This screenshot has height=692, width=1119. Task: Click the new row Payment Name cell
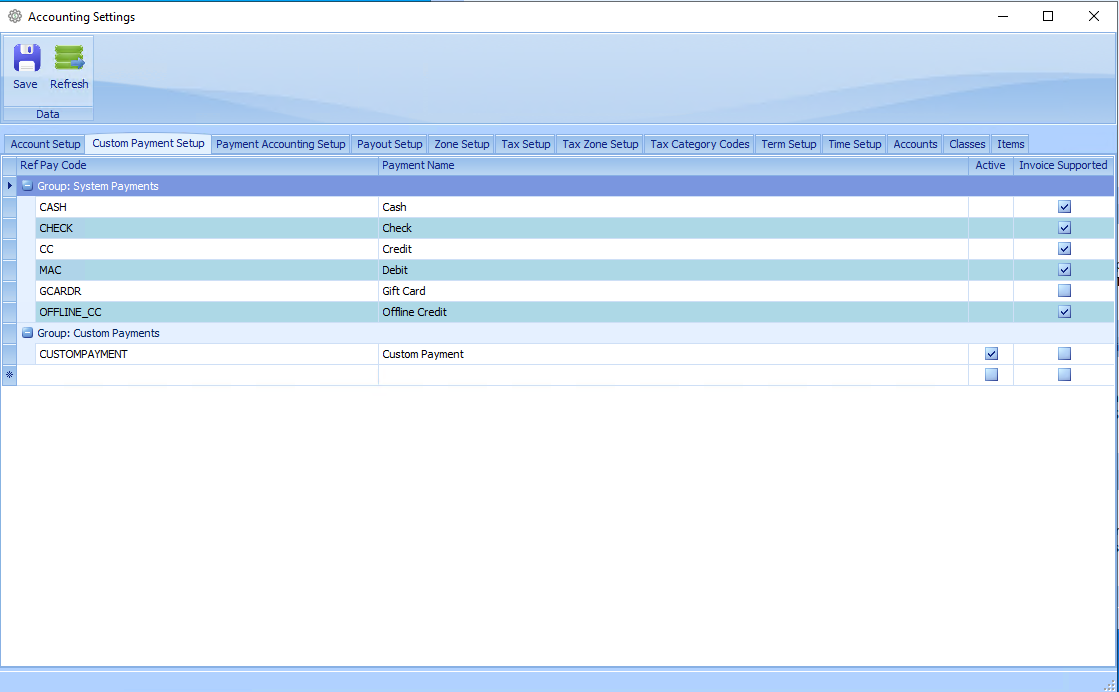[673, 375]
